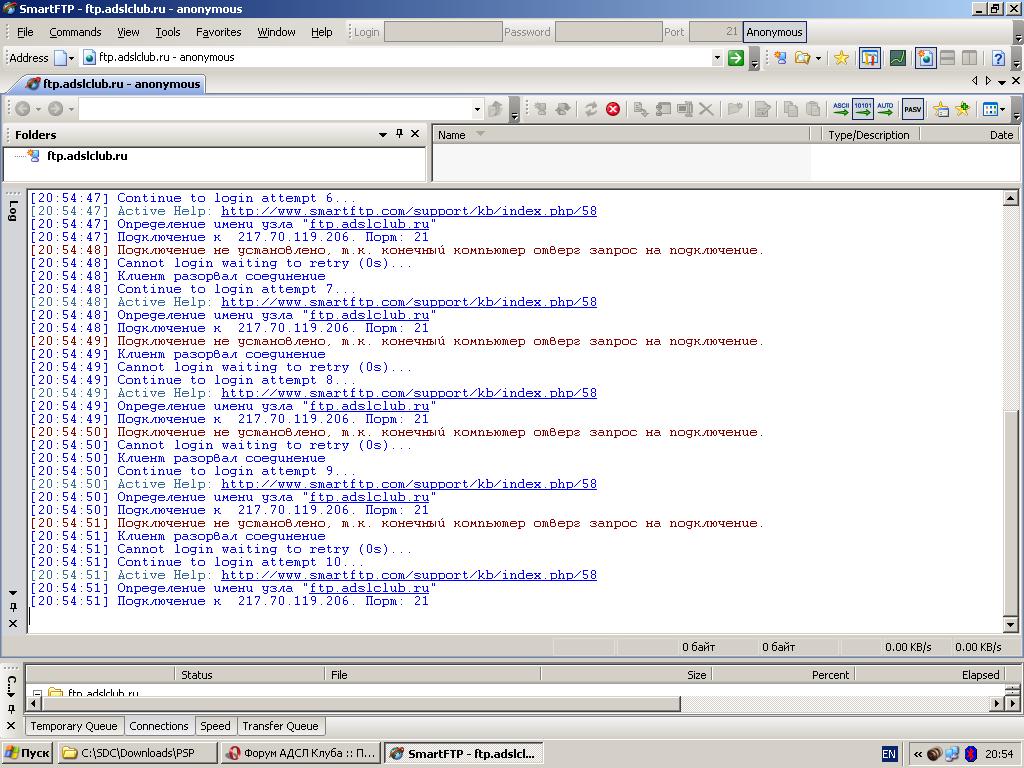Viewport: 1024px width, 768px height.
Task: Click the Paste icon
Action: [x=813, y=109]
